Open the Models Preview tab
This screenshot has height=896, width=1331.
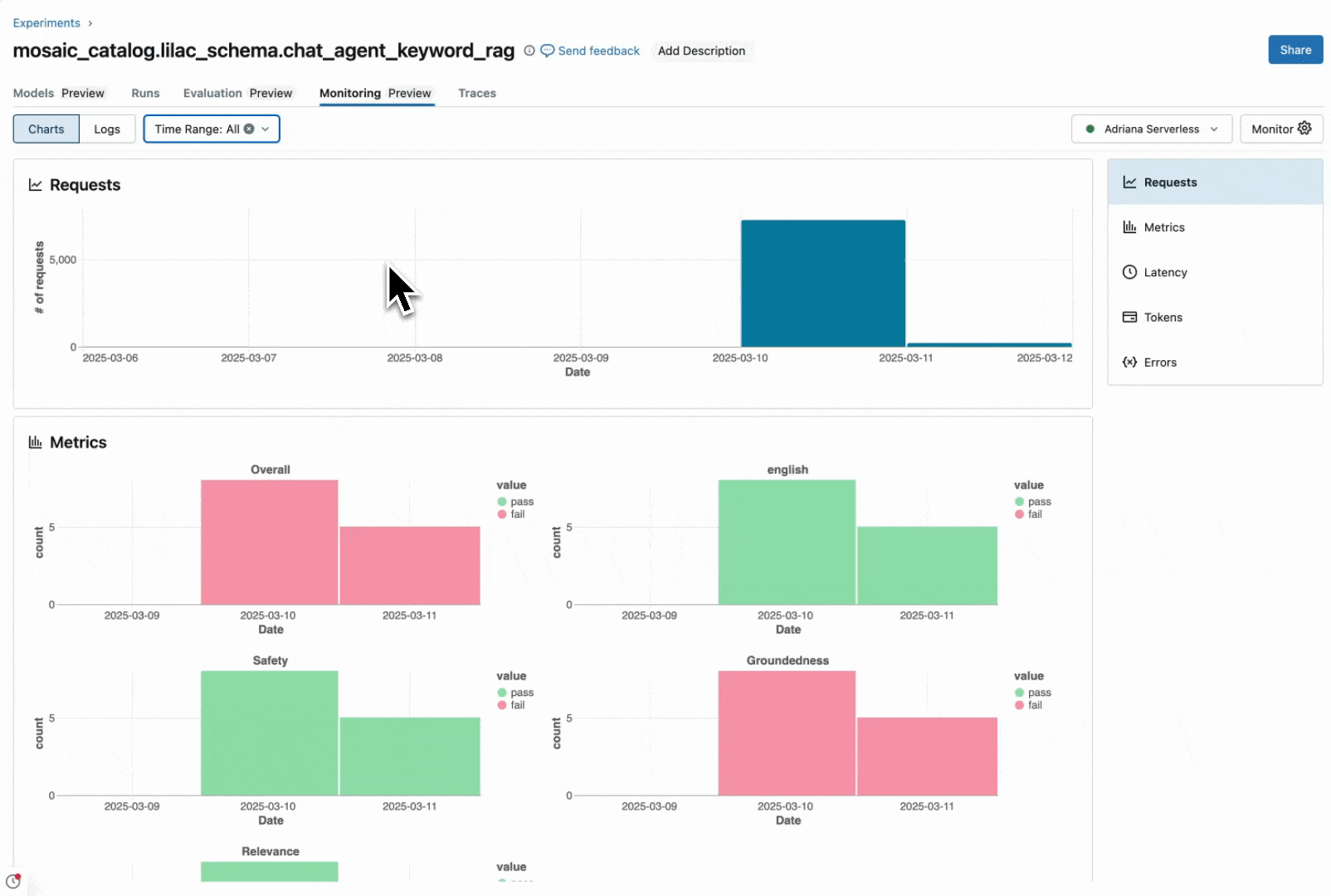click(59, 93)
